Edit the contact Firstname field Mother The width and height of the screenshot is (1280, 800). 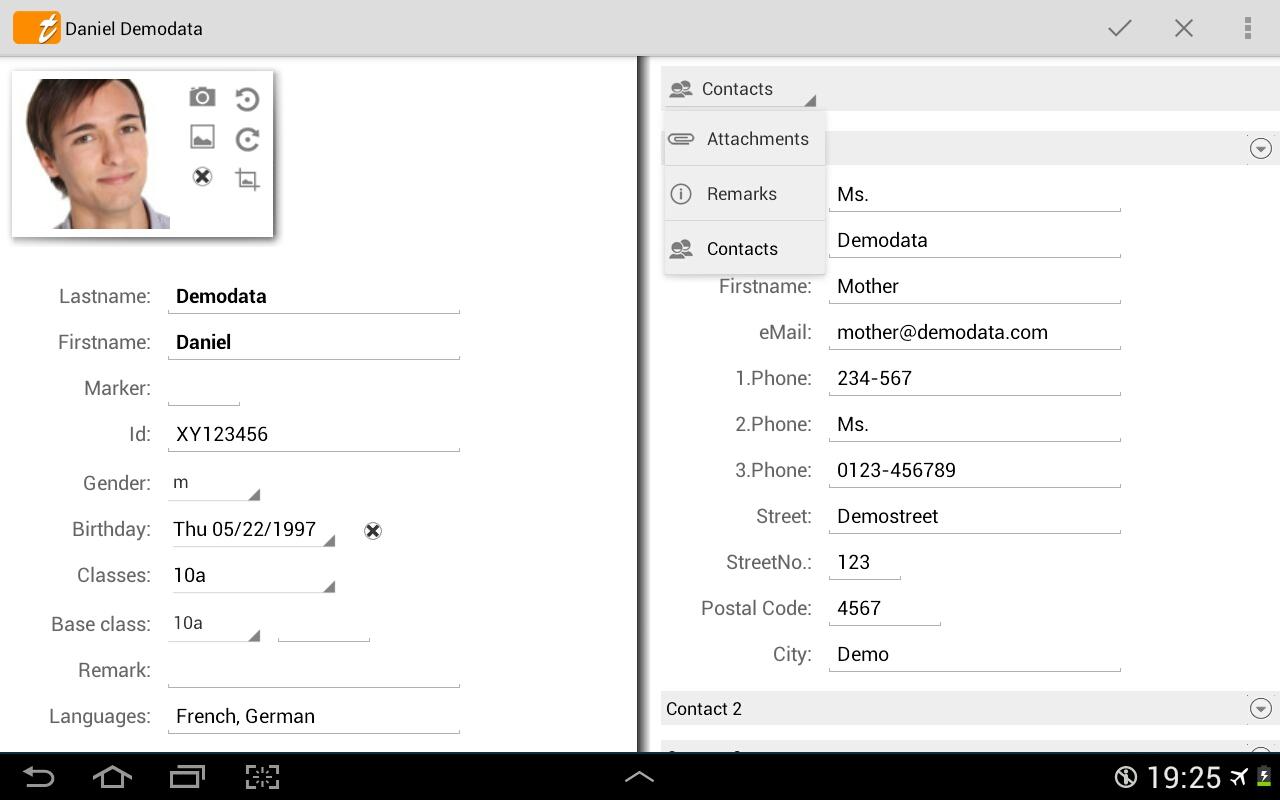click(x=975, y=286)
